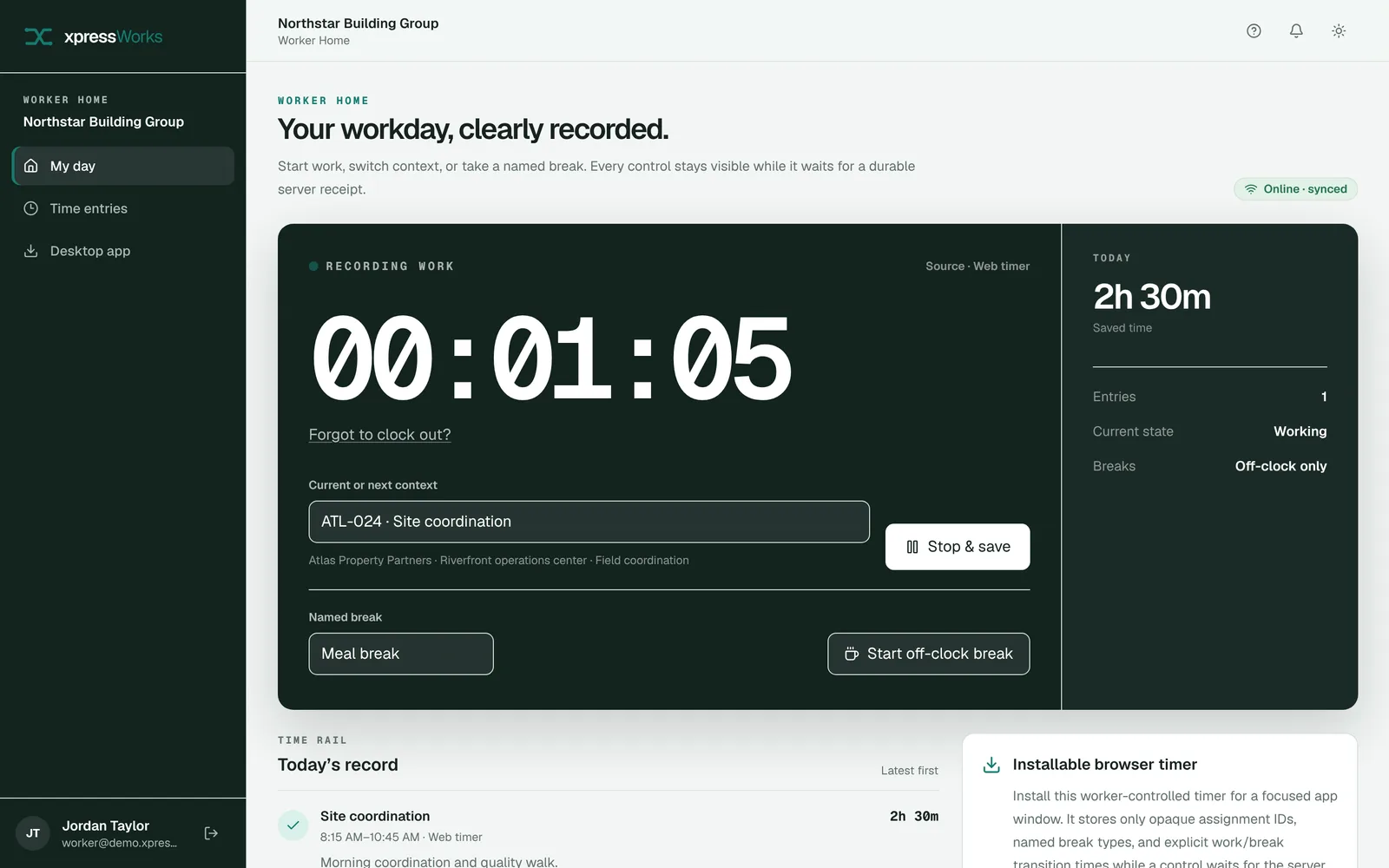This screenshot has height=868, width=1389.
Task: Click the 00:01:05 running timer display
Action: (551, 358)
